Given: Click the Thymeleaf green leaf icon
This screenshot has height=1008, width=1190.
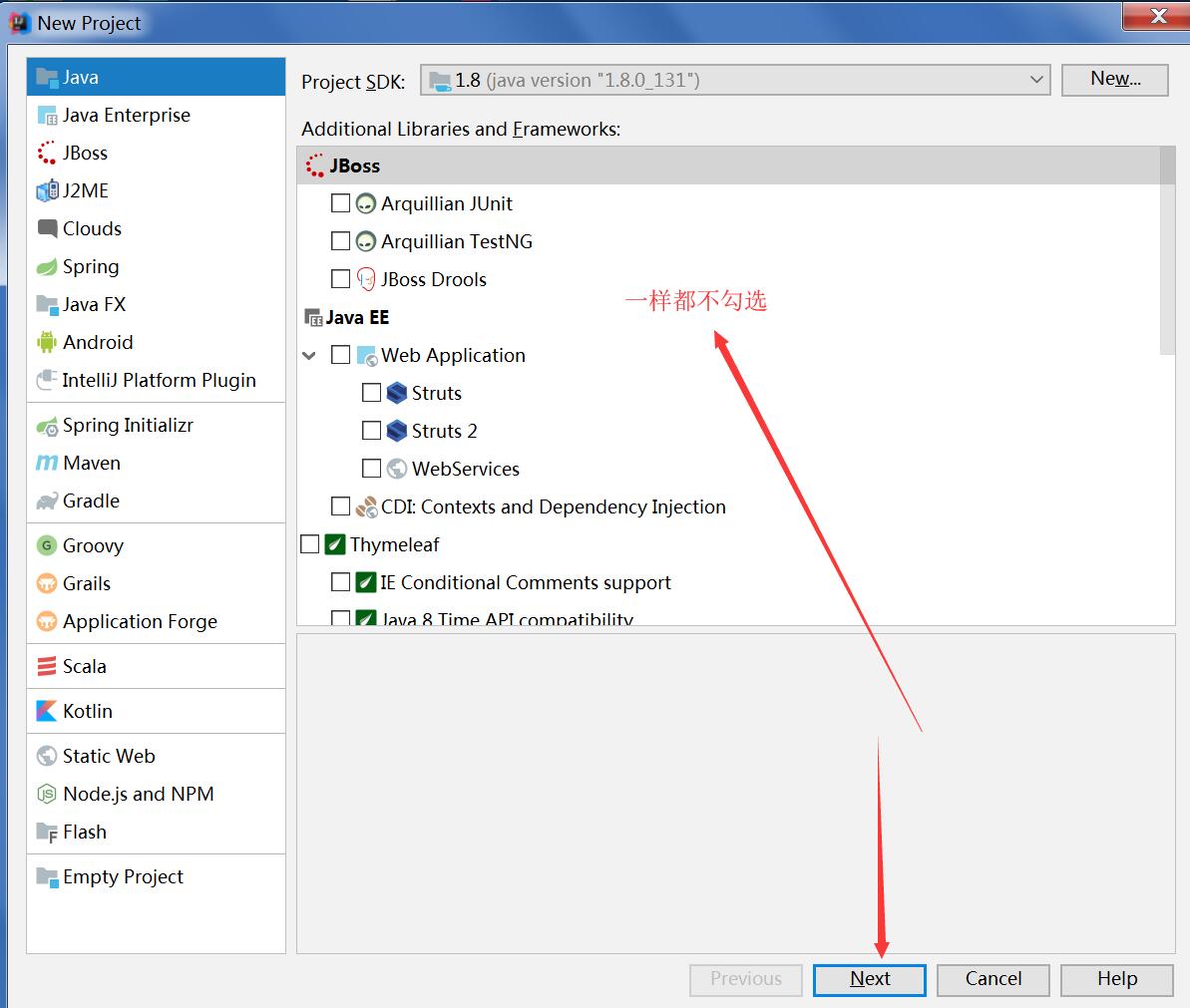Looking at the screenshot, I should tap(335, 544).
